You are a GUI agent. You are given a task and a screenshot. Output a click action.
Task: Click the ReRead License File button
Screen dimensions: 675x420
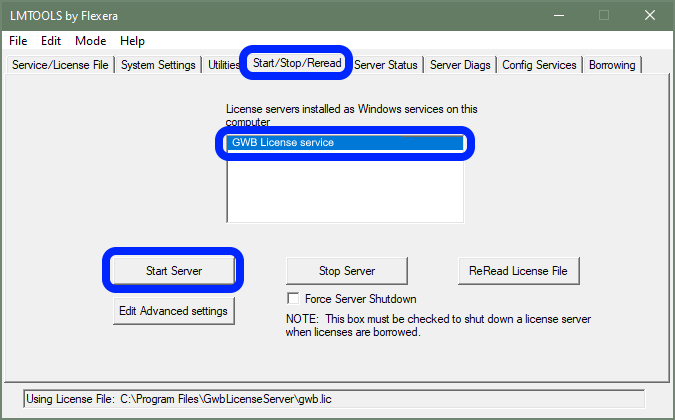pyautogui.click(x=518, y=271)
